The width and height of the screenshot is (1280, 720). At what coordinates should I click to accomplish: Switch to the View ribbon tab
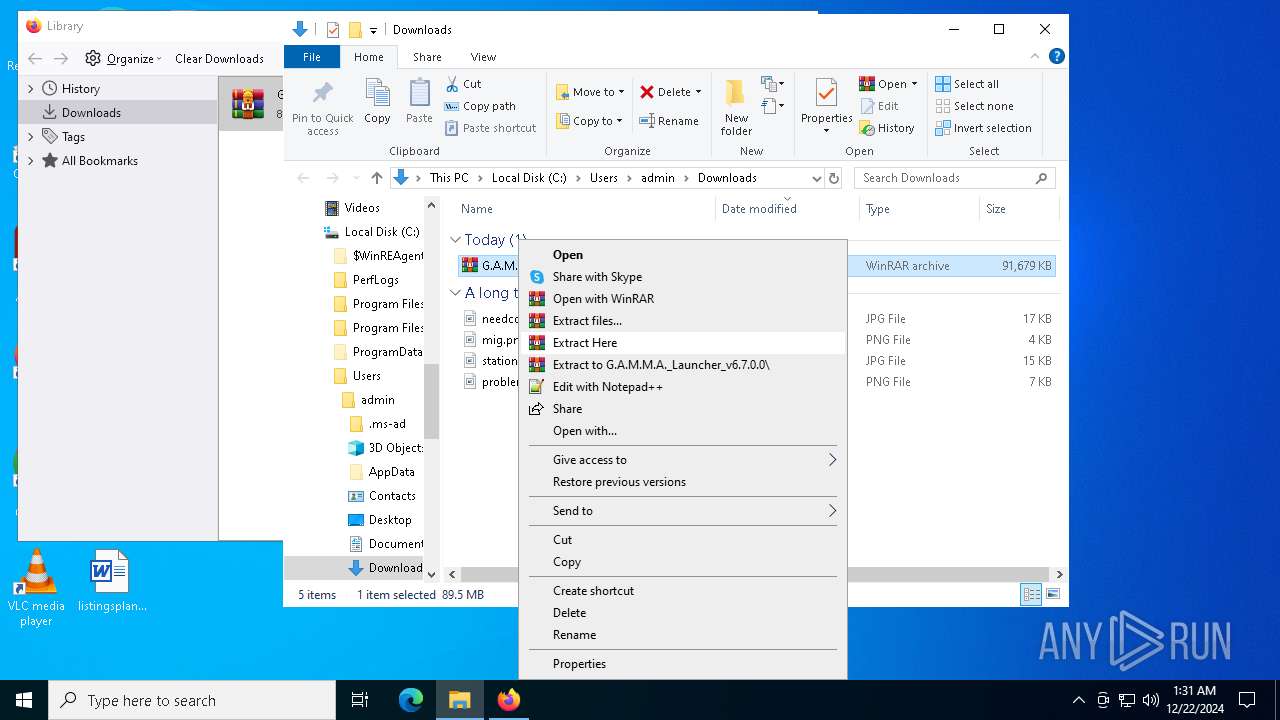click(483, 57)
